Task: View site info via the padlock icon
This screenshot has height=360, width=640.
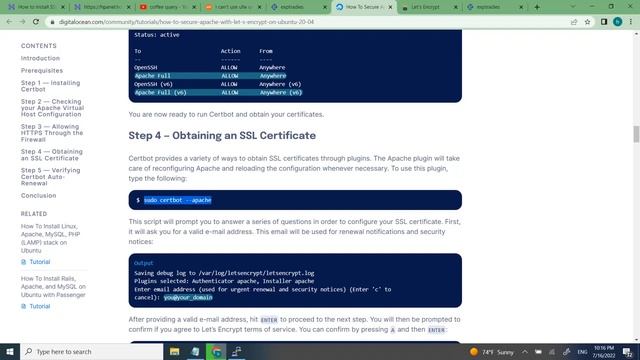Action: coord(52,22)
